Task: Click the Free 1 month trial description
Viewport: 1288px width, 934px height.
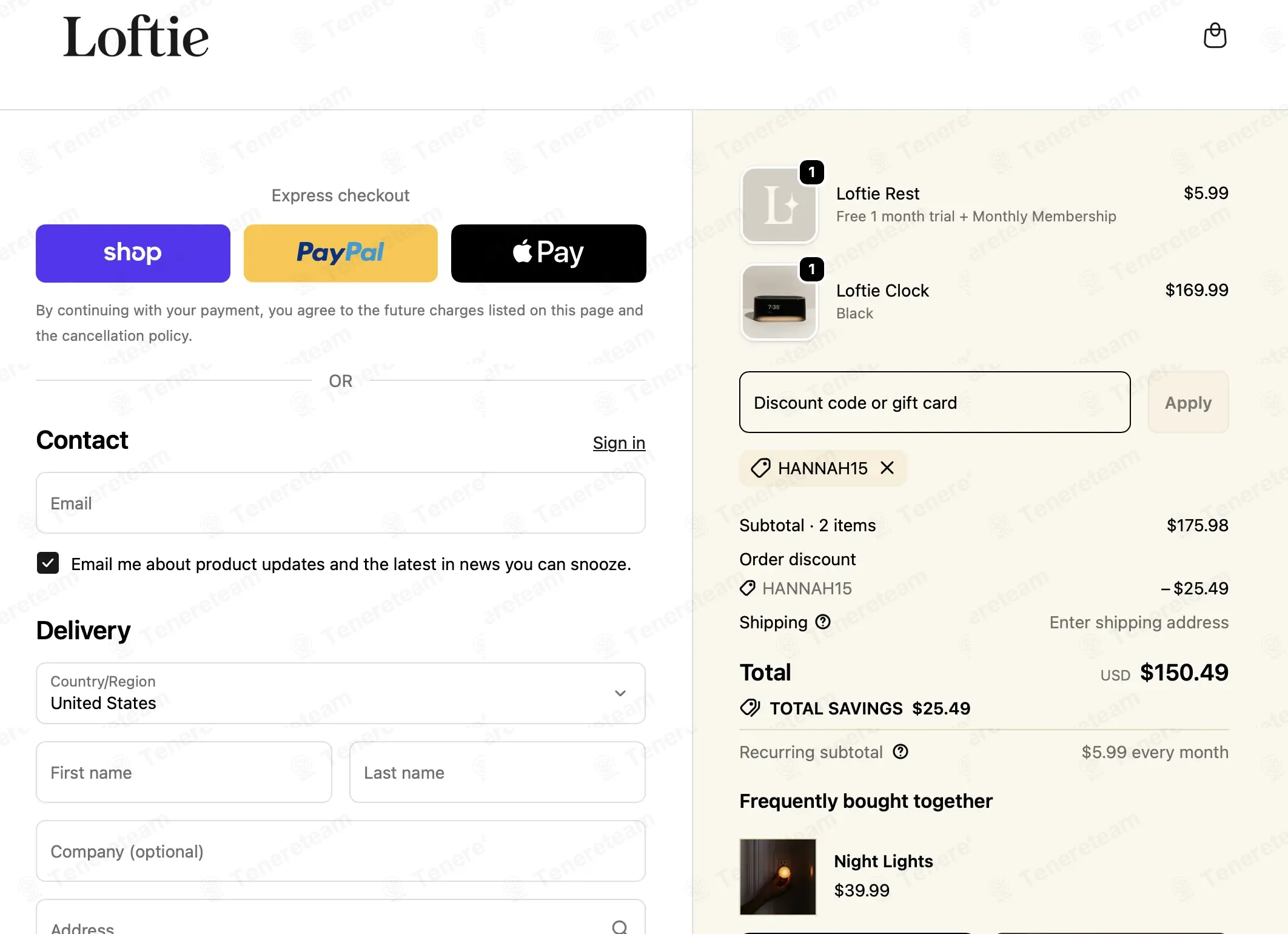Action: pos(976,217)
